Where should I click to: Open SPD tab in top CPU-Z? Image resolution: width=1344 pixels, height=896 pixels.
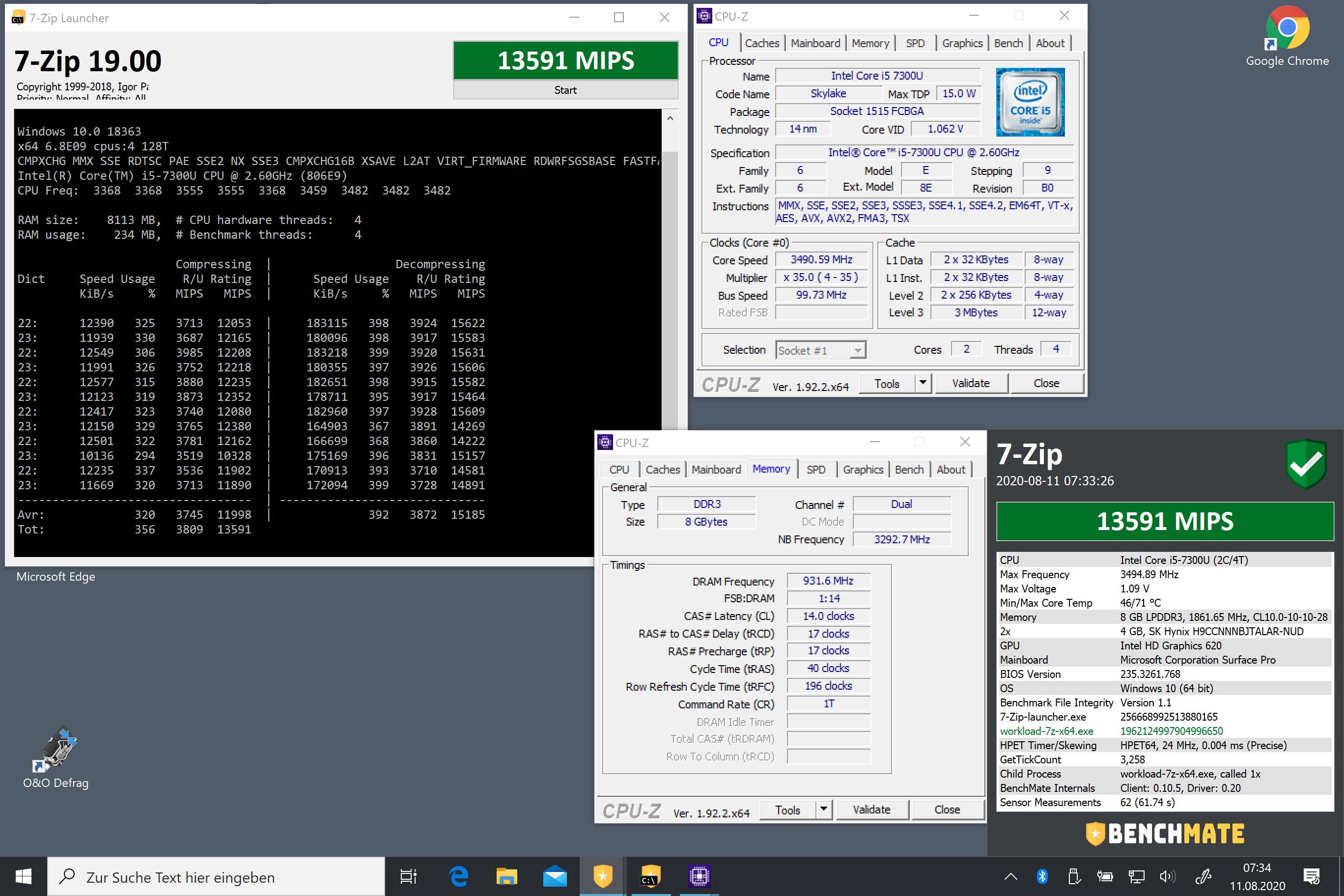pyautogui.click(x=915, y=43)
